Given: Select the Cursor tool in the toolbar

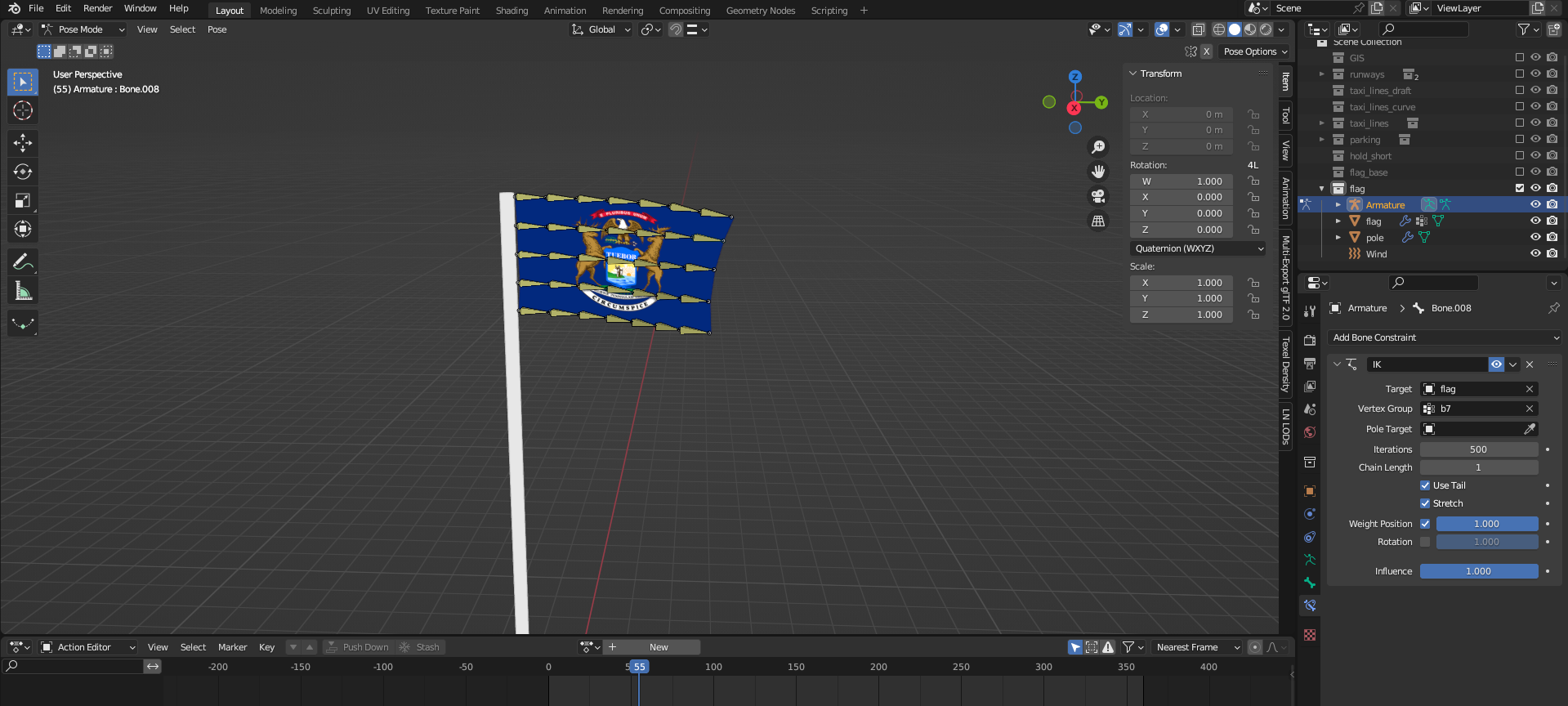Looking at the screenshot, I should tap(23, 110).
